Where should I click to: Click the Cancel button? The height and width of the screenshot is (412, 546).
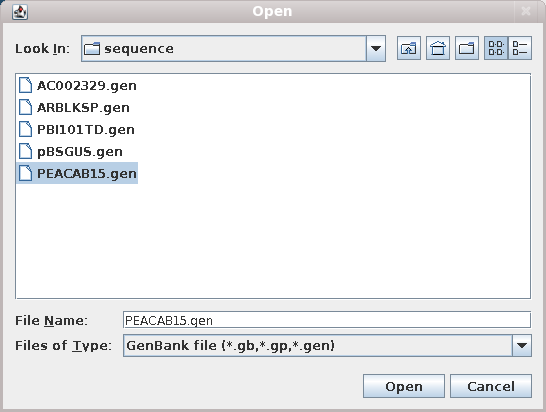pos(491,386)
